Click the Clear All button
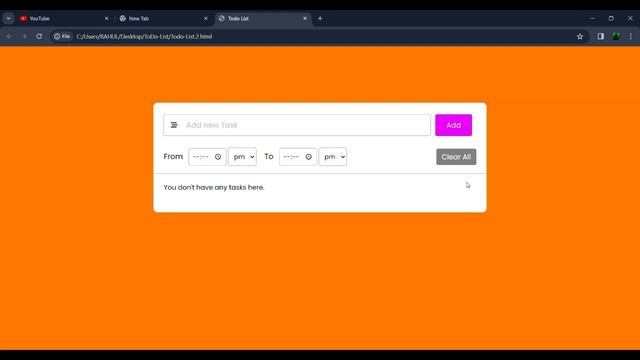Viewport: 640px width, 360px height. pyautogui.click(x=456, y=157)
